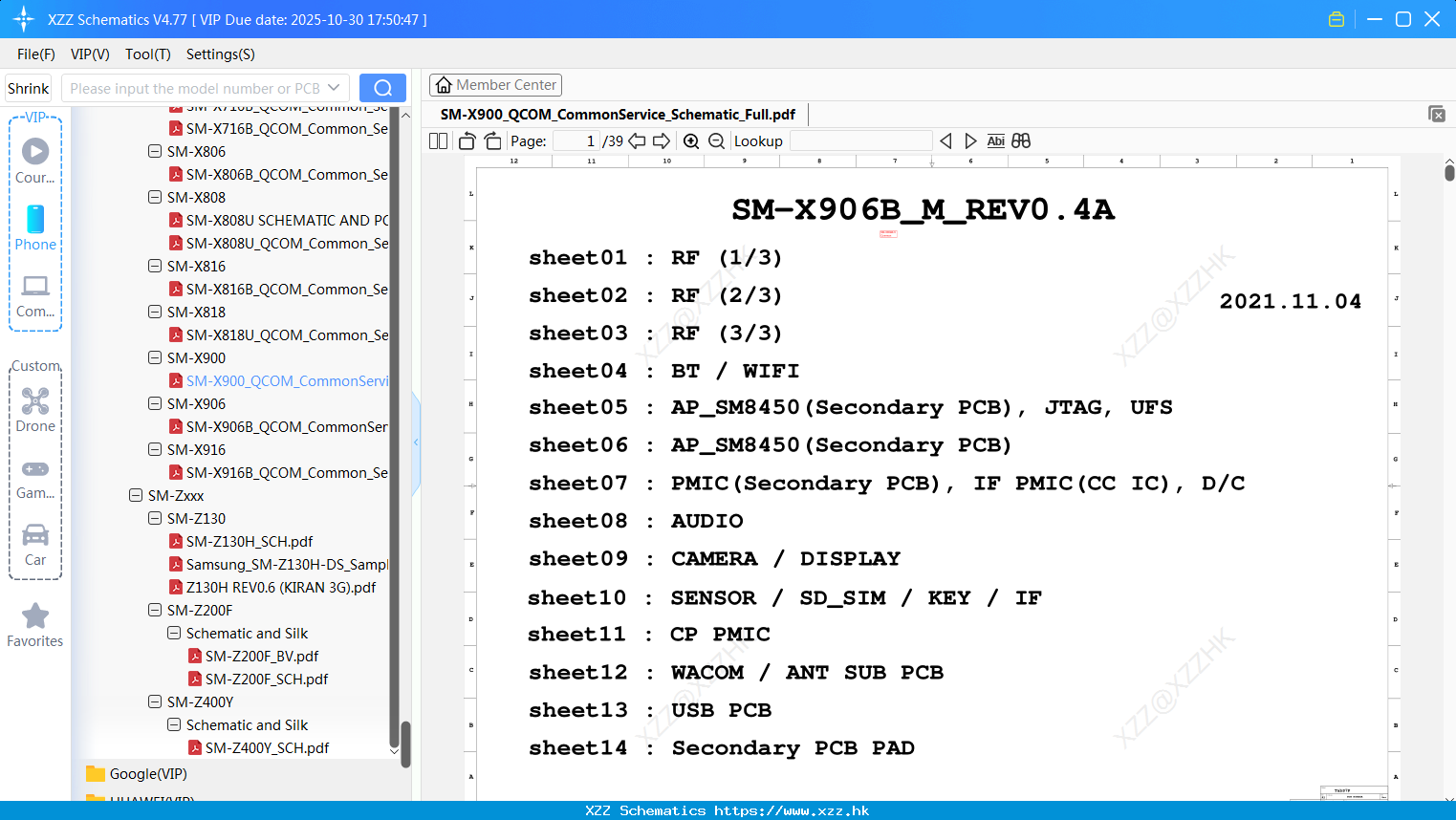Click the Member Center home icon
This screenshot has height=820, width=1456.
click(x=444, y=85)
